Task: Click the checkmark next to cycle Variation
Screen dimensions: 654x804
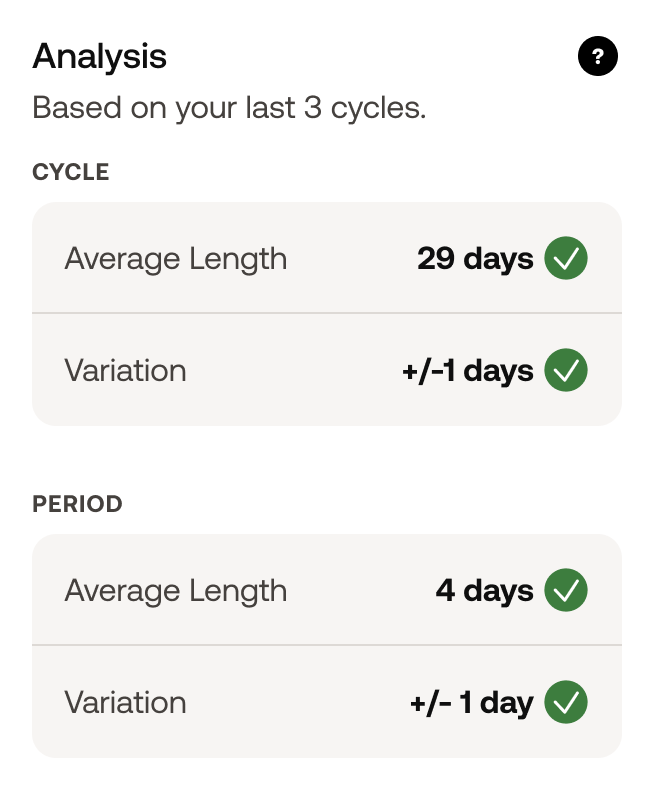Action: pyautogui.click(x=564, y=370)
